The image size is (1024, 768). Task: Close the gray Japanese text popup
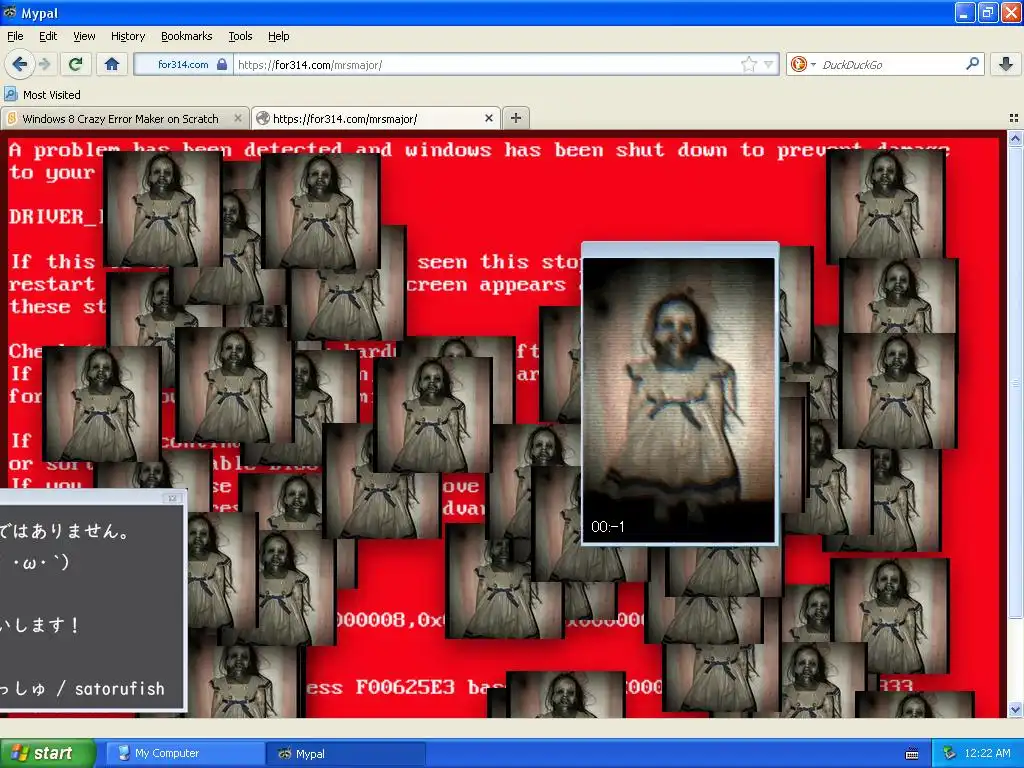(172, 498)
